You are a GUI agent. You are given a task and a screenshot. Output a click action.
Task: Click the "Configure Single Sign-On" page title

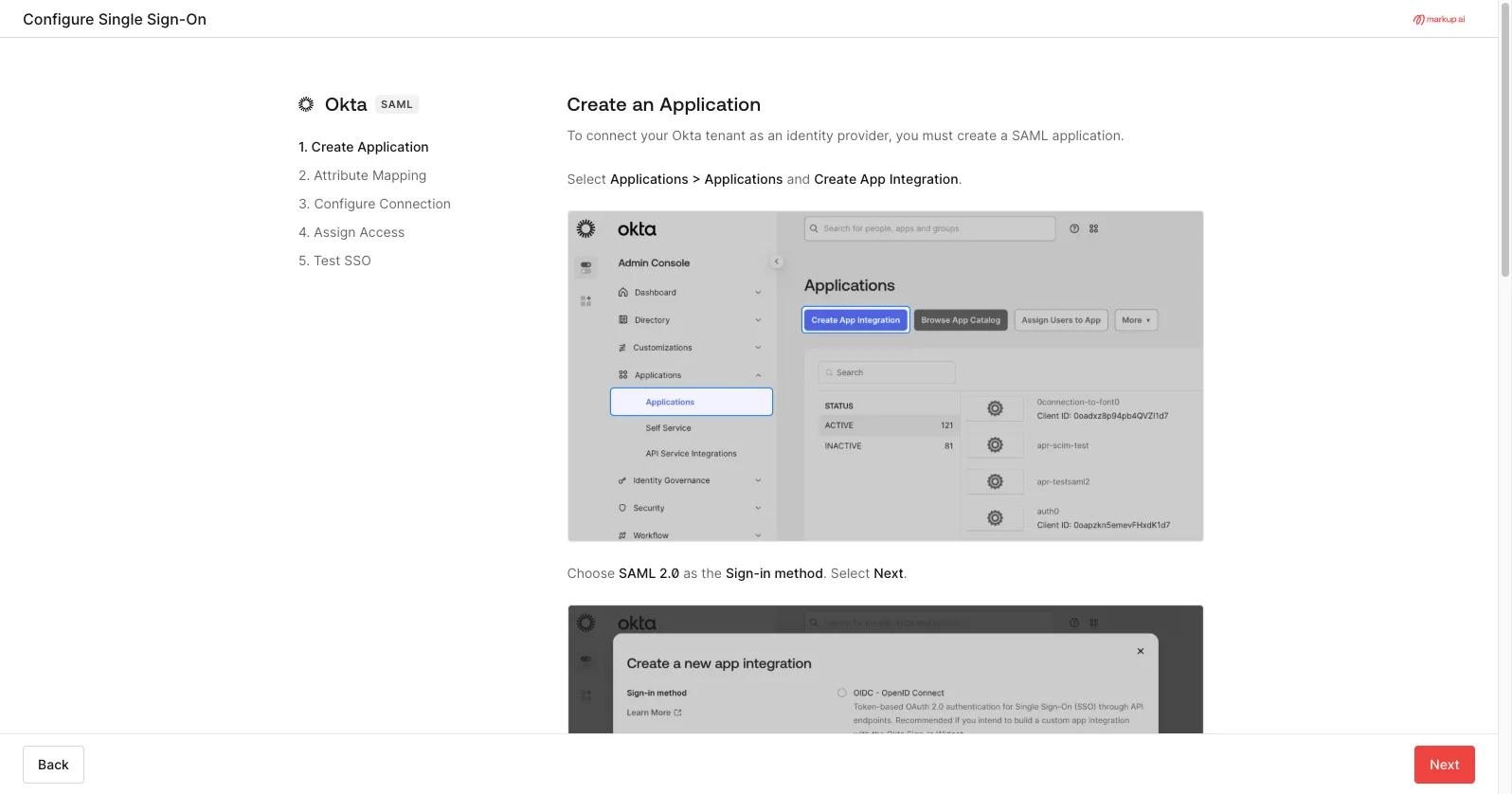point(115,19)
